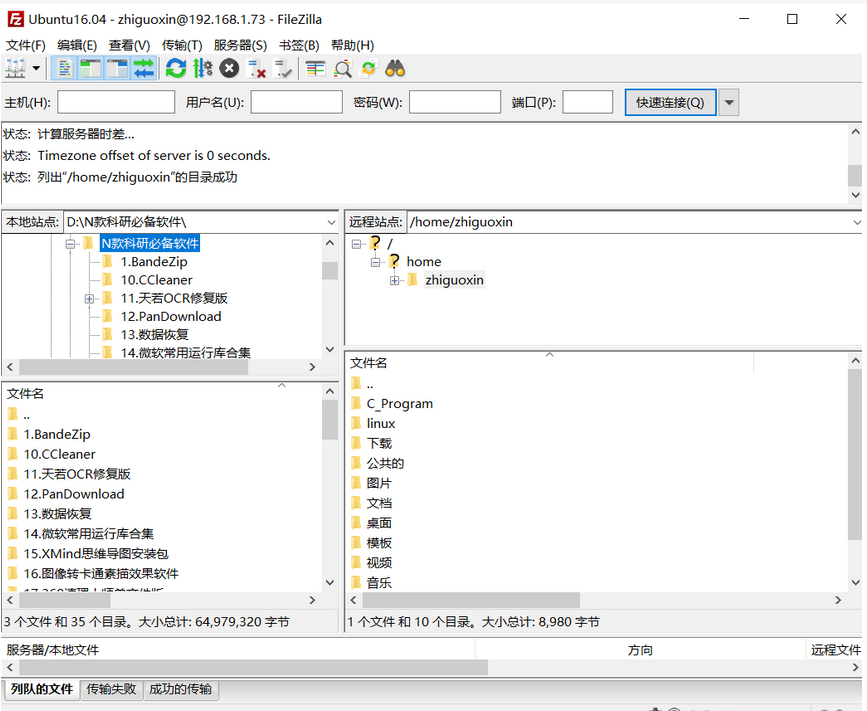Select the remote C_Program folder
This screenshot has height=711, width=867.
point(399,404)
